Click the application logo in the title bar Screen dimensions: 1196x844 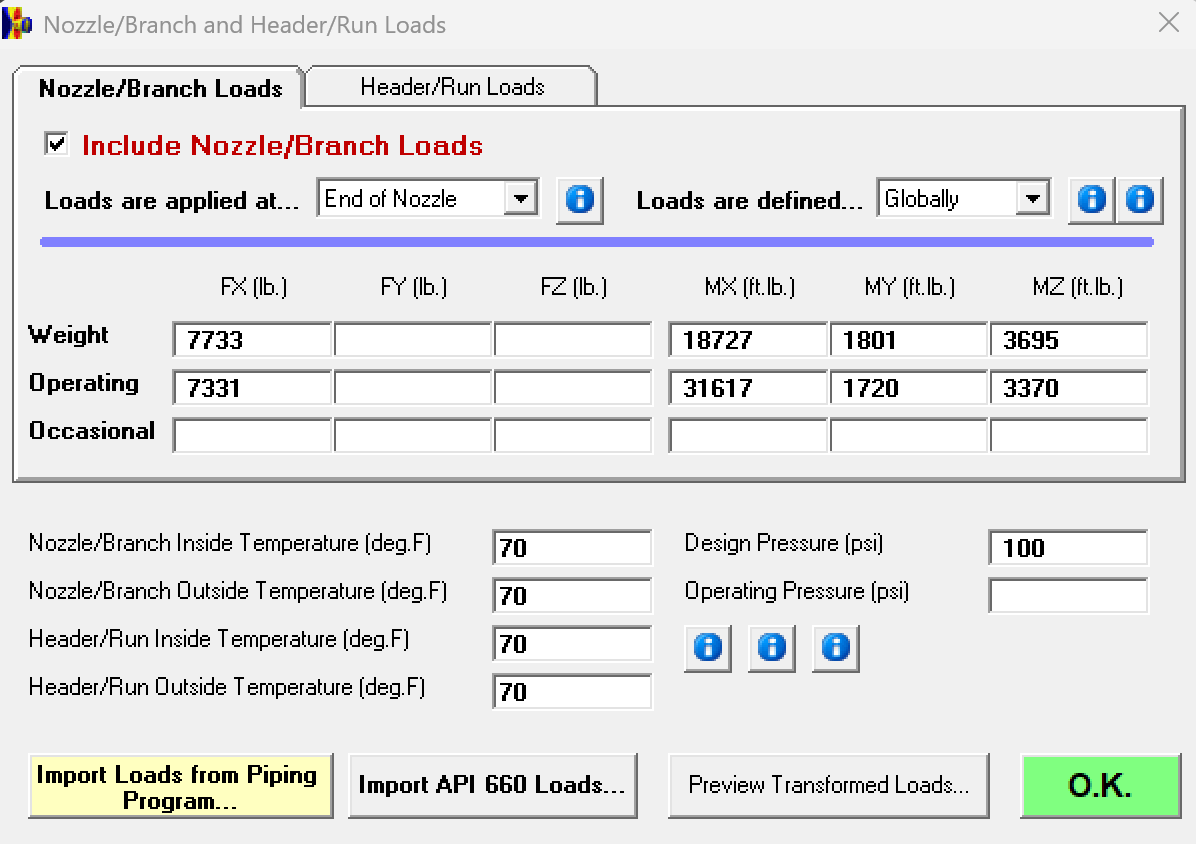coord(16,22)
